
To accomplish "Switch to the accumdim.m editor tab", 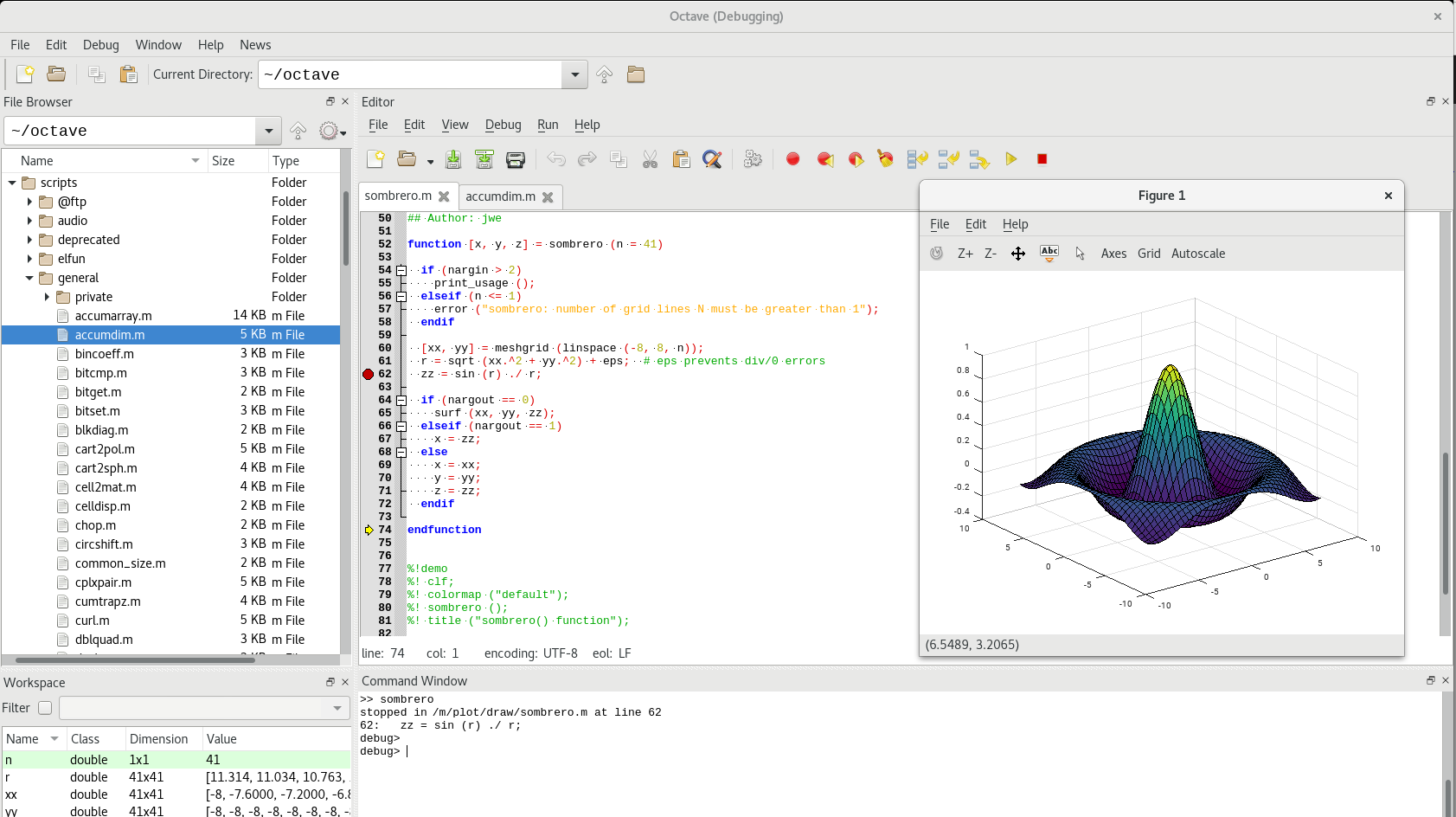I will [500, 196].
